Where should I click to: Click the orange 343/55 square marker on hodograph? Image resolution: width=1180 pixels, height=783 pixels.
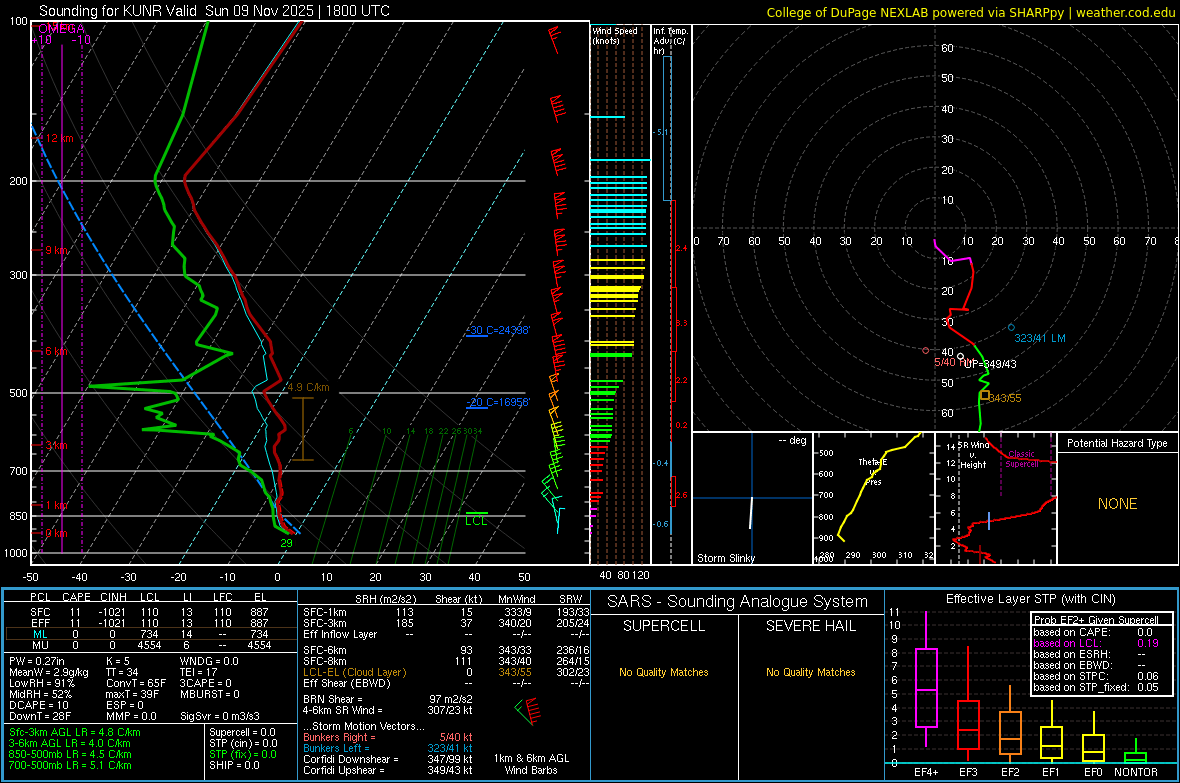(985, 395)
